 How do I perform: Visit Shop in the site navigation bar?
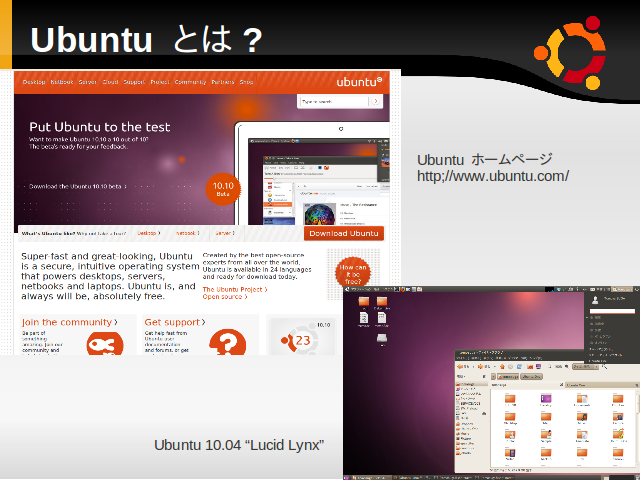click(246, 82)
